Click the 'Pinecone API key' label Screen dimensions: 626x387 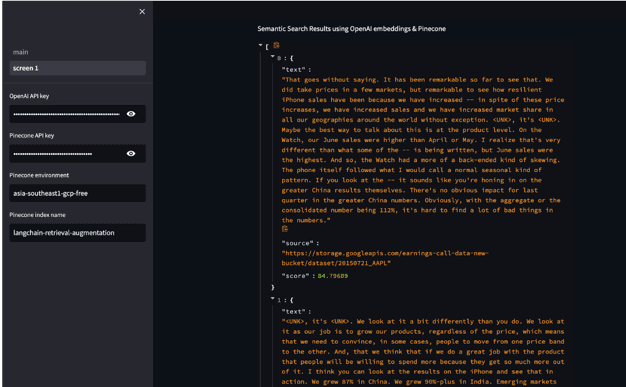coord(32,135)
